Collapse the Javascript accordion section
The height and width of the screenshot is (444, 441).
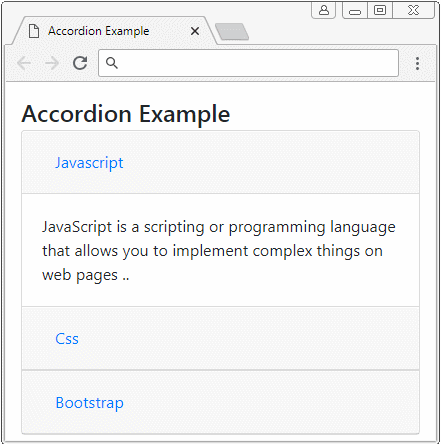pos(89,163)
